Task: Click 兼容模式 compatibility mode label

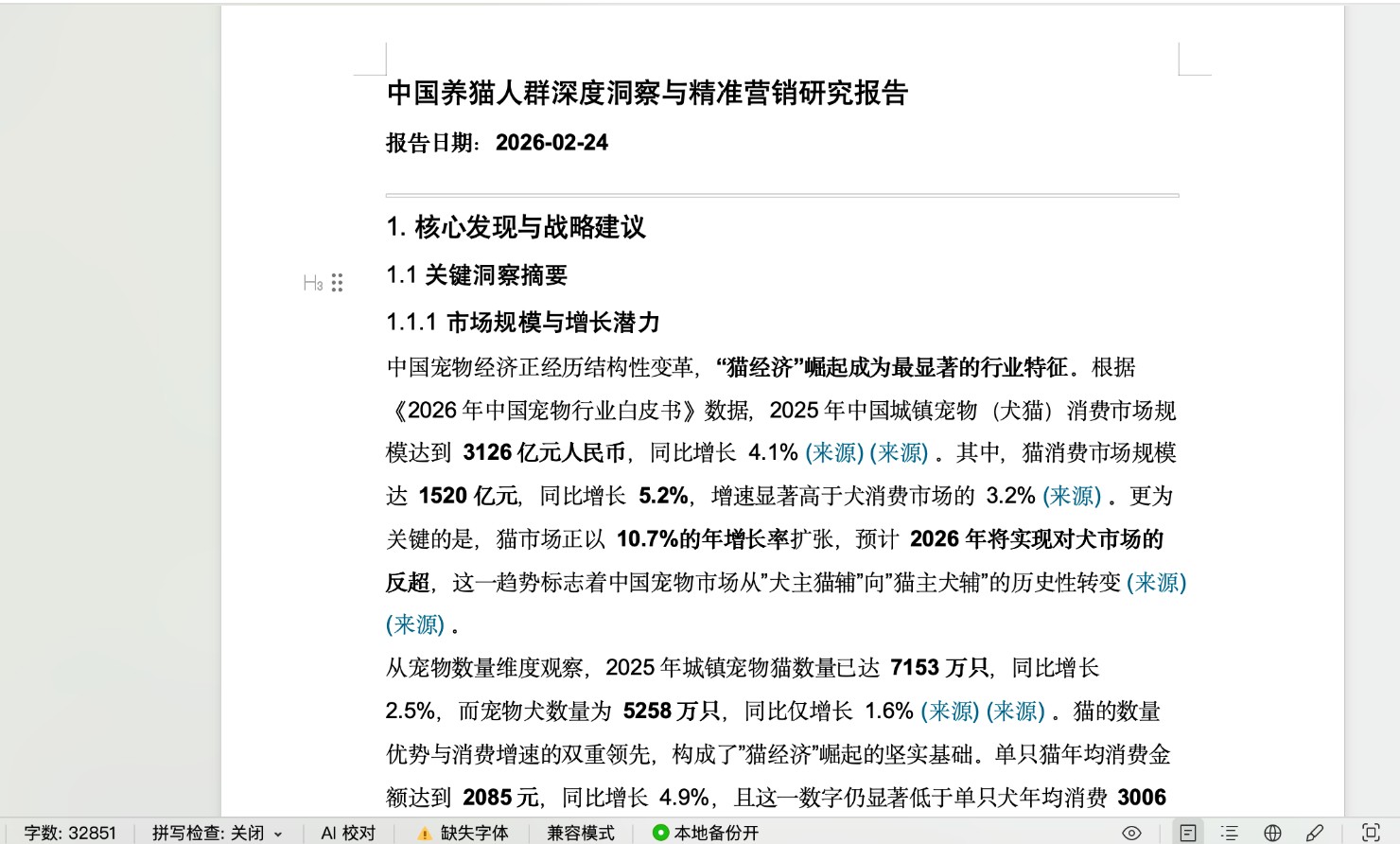Action: [x=580, y=834]
